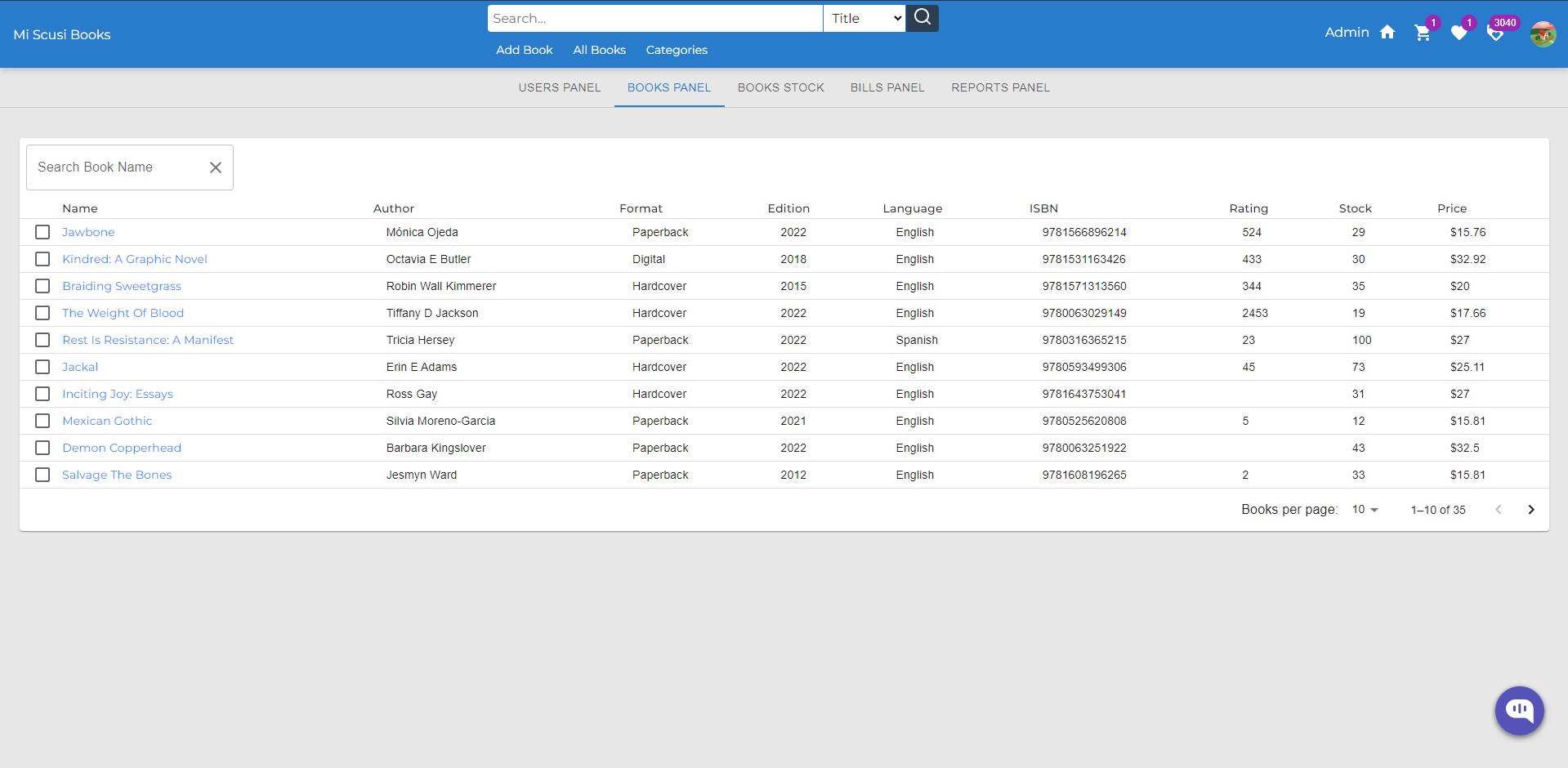Open the shopping cart icon
The image size is (1568, 768).
pyautogui.click(x=1423, y=33)
